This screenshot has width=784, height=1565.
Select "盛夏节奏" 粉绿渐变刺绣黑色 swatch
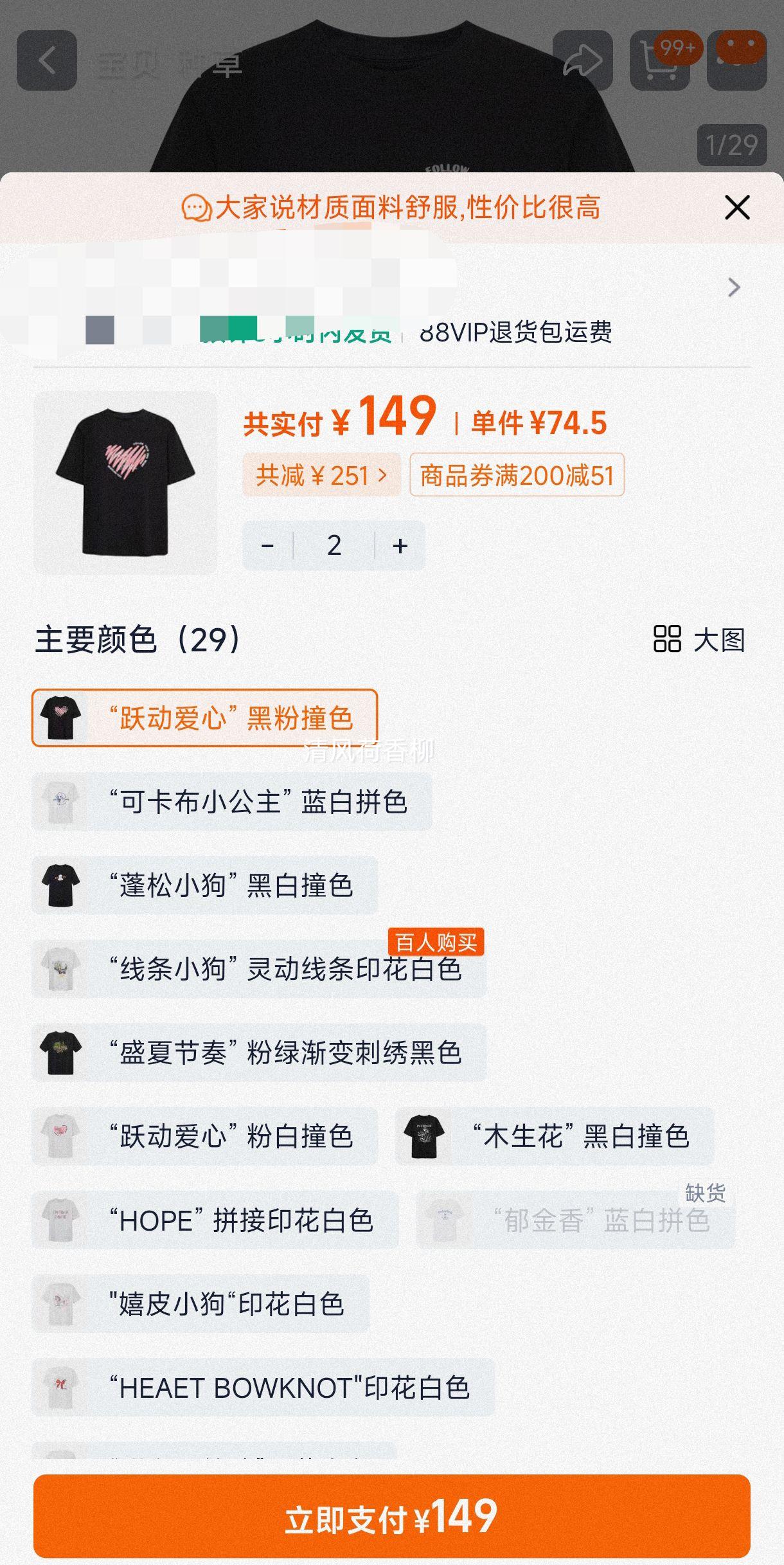tap(259, 1053)
